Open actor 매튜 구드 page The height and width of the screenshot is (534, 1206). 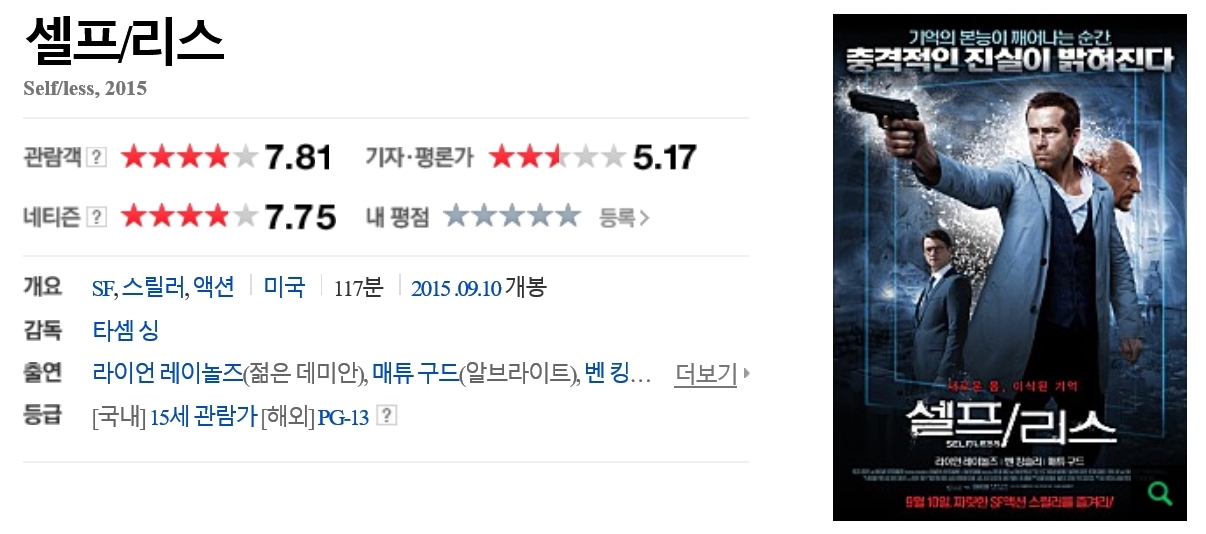point(416,374)
